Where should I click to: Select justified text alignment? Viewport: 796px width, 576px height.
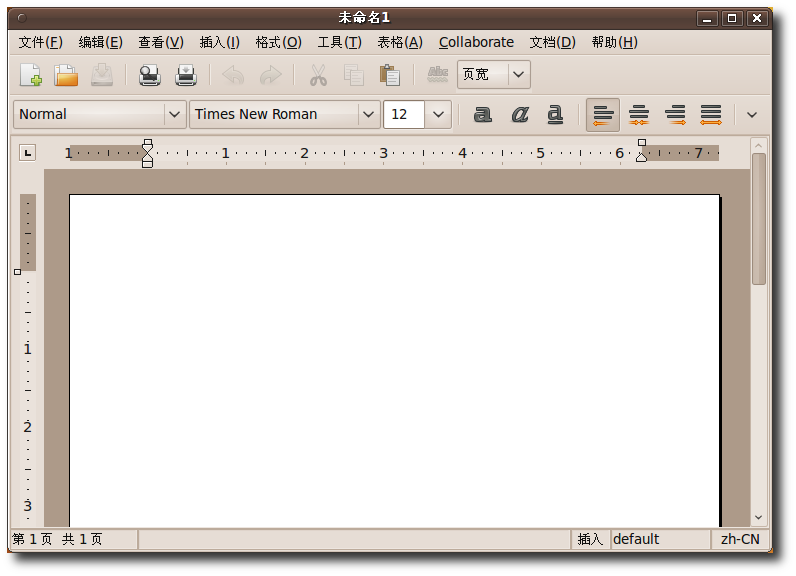711,115
